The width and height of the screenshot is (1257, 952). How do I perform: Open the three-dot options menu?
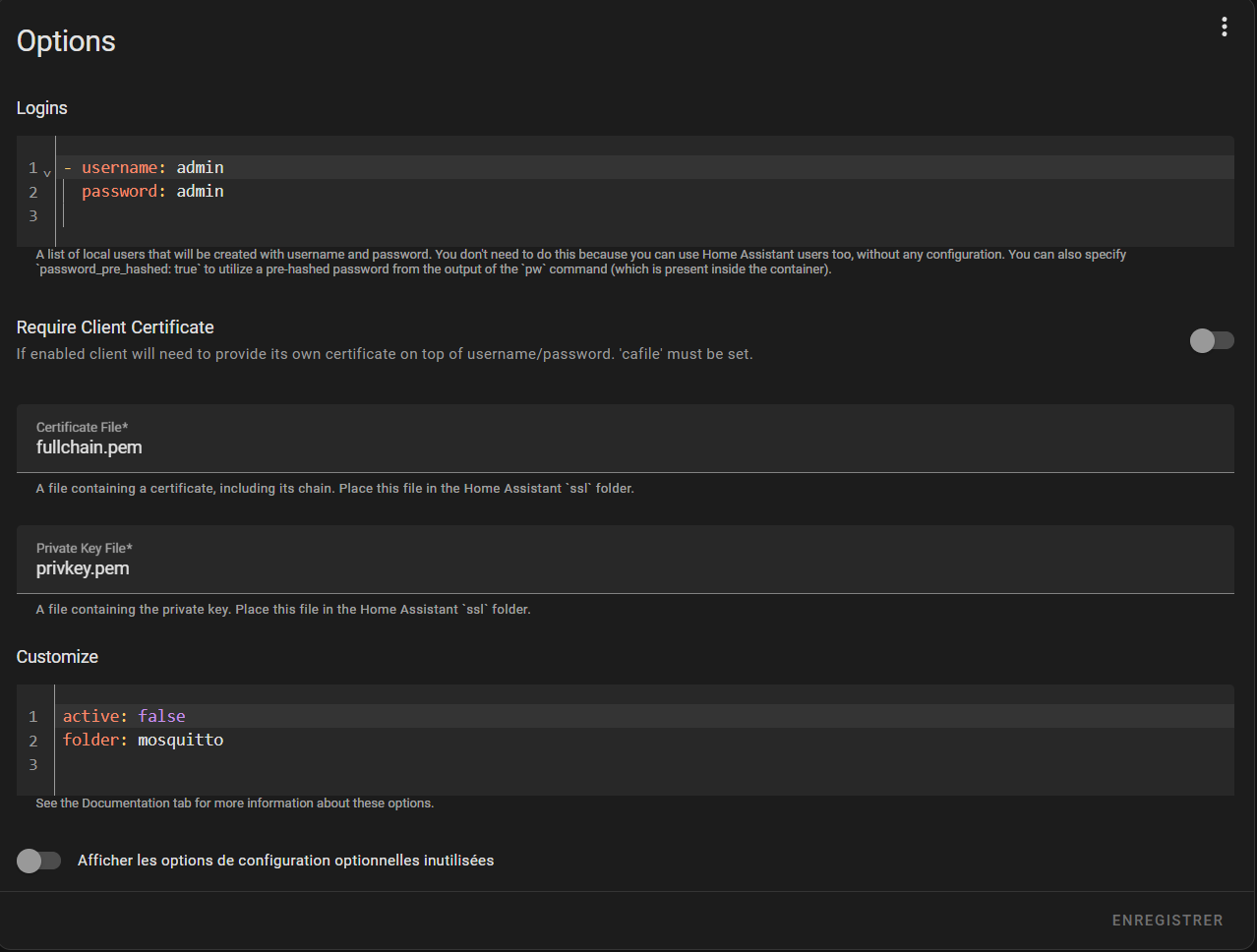[1224, 27]
